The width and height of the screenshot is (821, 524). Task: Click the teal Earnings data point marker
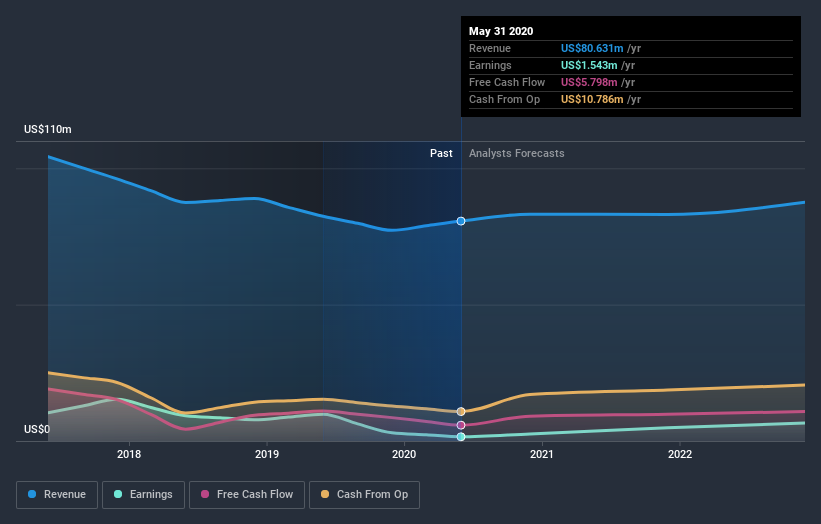[461, 437]
